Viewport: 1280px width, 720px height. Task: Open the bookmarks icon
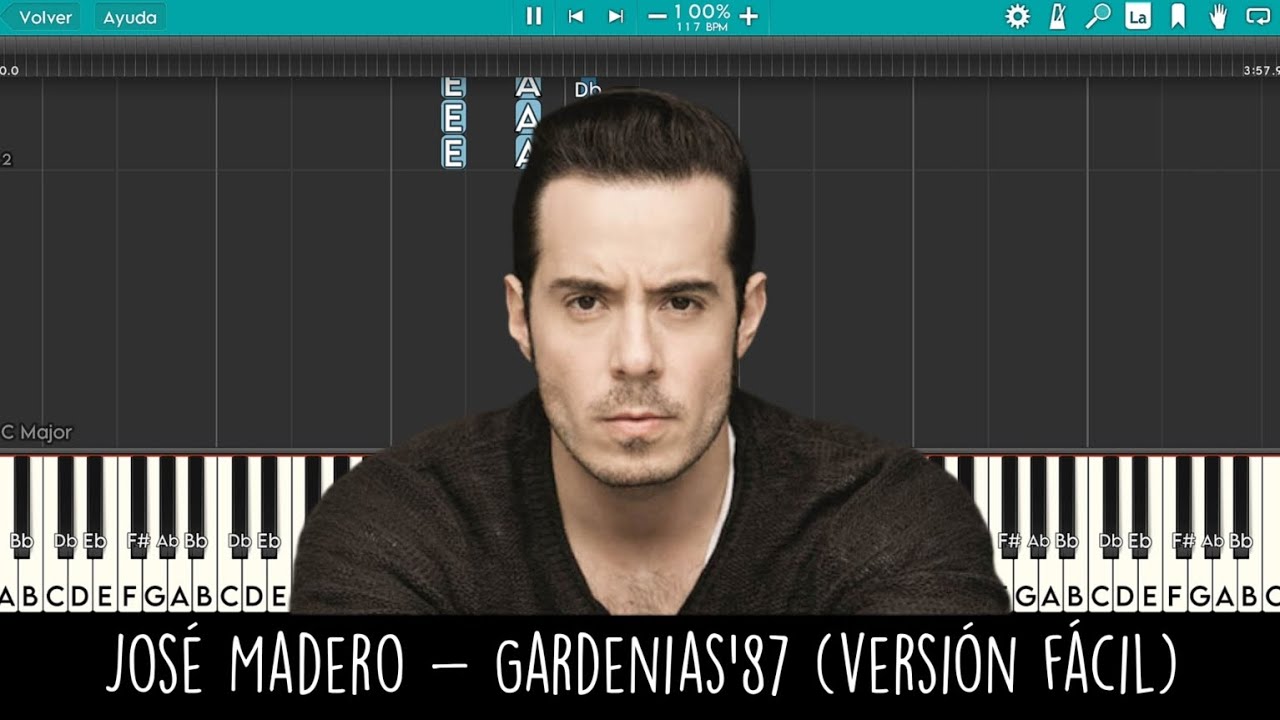point(1179,16)
